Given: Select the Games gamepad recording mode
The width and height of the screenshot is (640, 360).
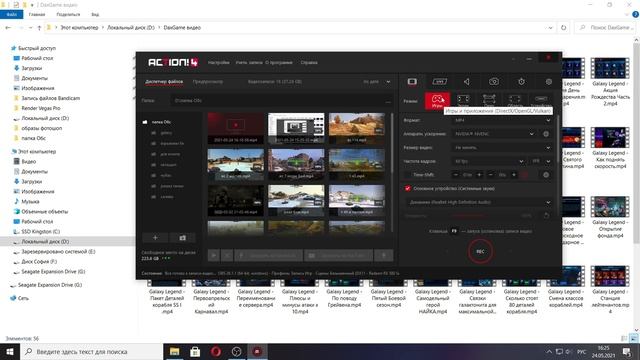Looking at the screenshot, I should tap(437, 100).
